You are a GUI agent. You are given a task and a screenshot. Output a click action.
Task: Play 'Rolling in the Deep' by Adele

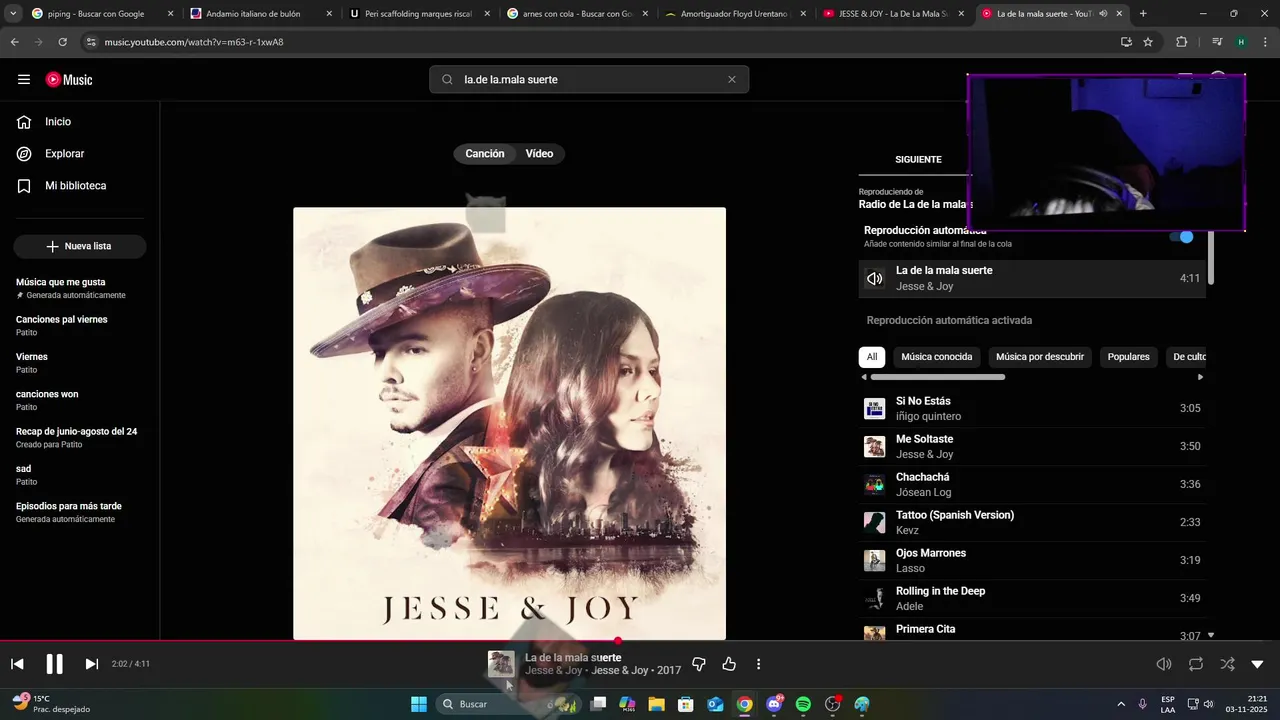click(1032, 599)
